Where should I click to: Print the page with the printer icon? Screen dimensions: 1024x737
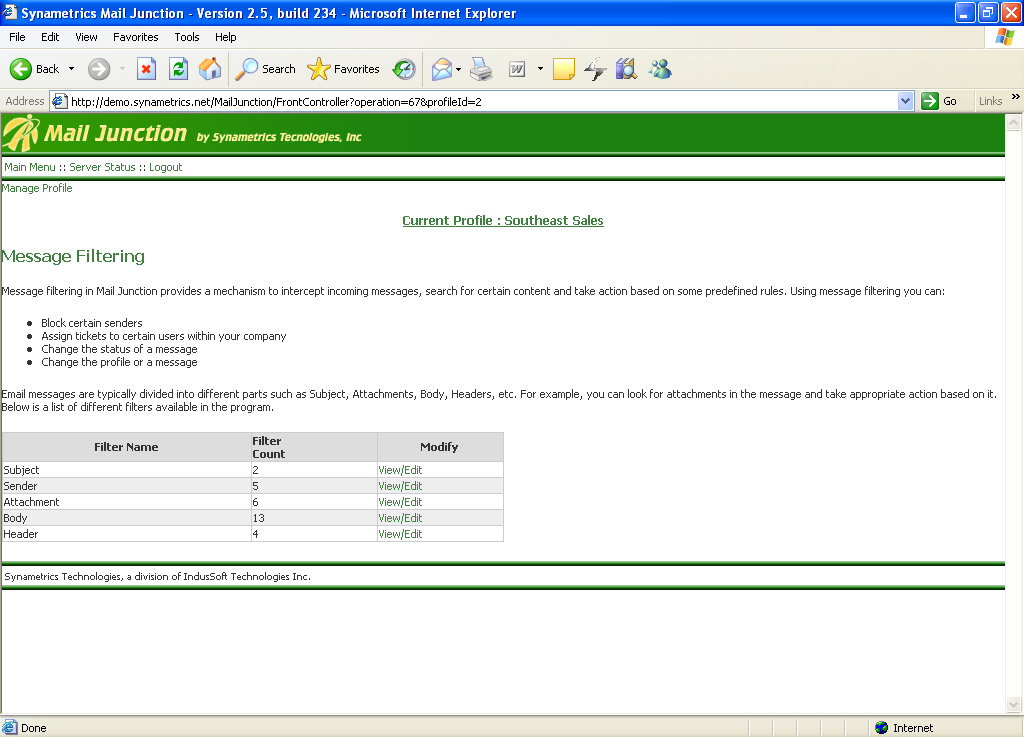pyautogui.click(x=481, y=69)
